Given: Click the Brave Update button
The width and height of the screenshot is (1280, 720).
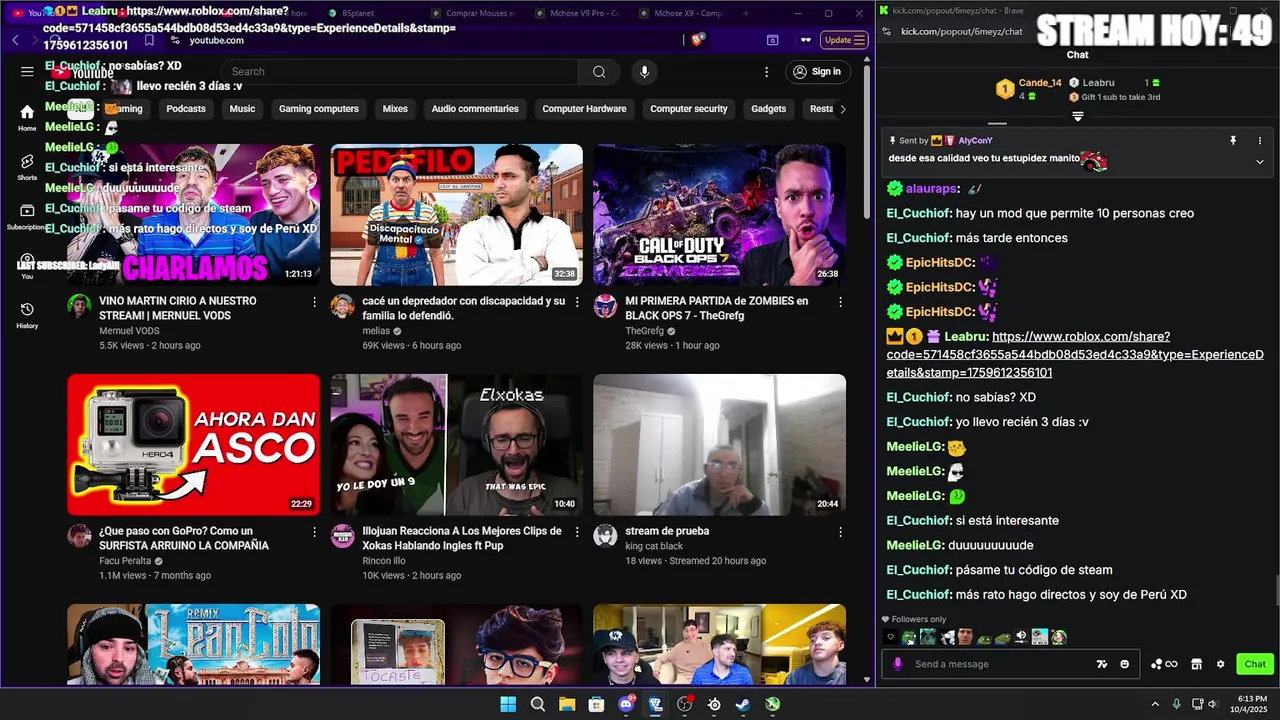Looking at the screenshot, I should pyautogui.click(x=843, y=40).
